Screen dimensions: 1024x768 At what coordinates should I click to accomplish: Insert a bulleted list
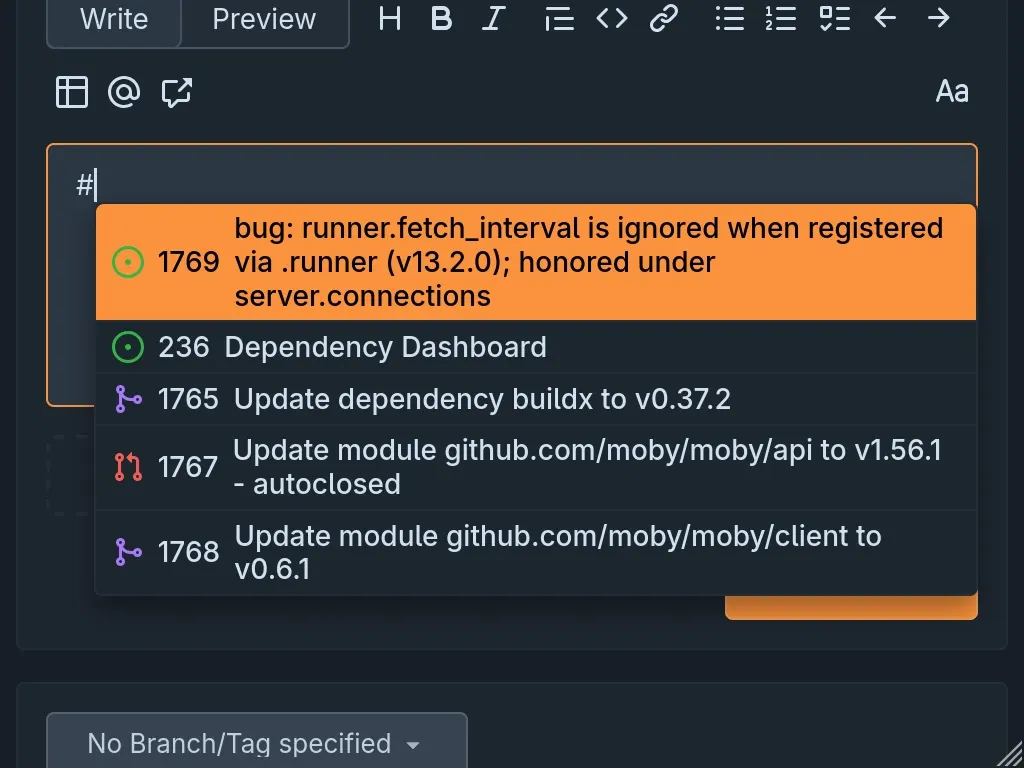coord(729,18)
